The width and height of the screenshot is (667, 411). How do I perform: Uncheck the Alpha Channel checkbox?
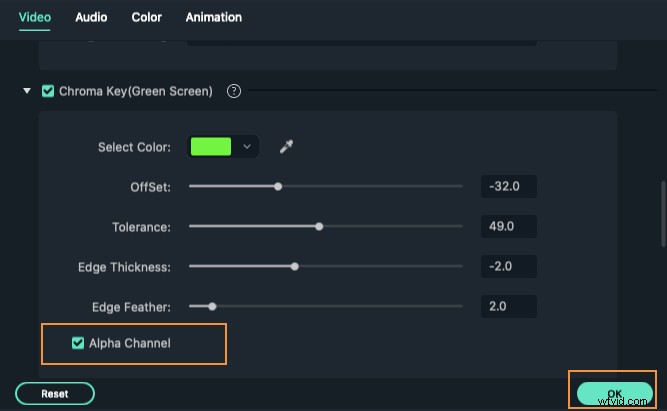tap(78, 343)
